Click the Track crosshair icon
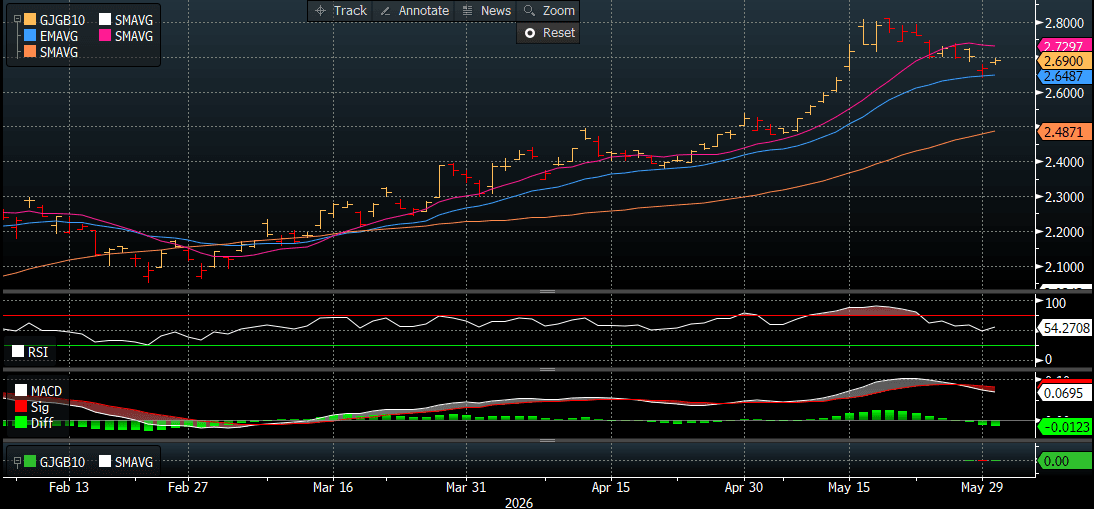Viewport: 1094px width, 509px height. coord(320,10)
